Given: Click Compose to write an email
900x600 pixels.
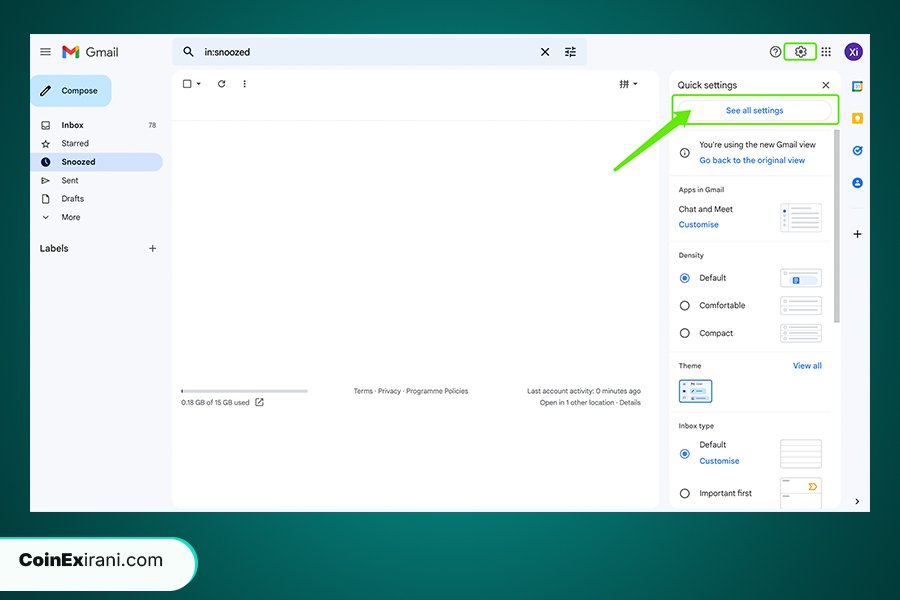Looking at the screenshot, I should 71,91.
